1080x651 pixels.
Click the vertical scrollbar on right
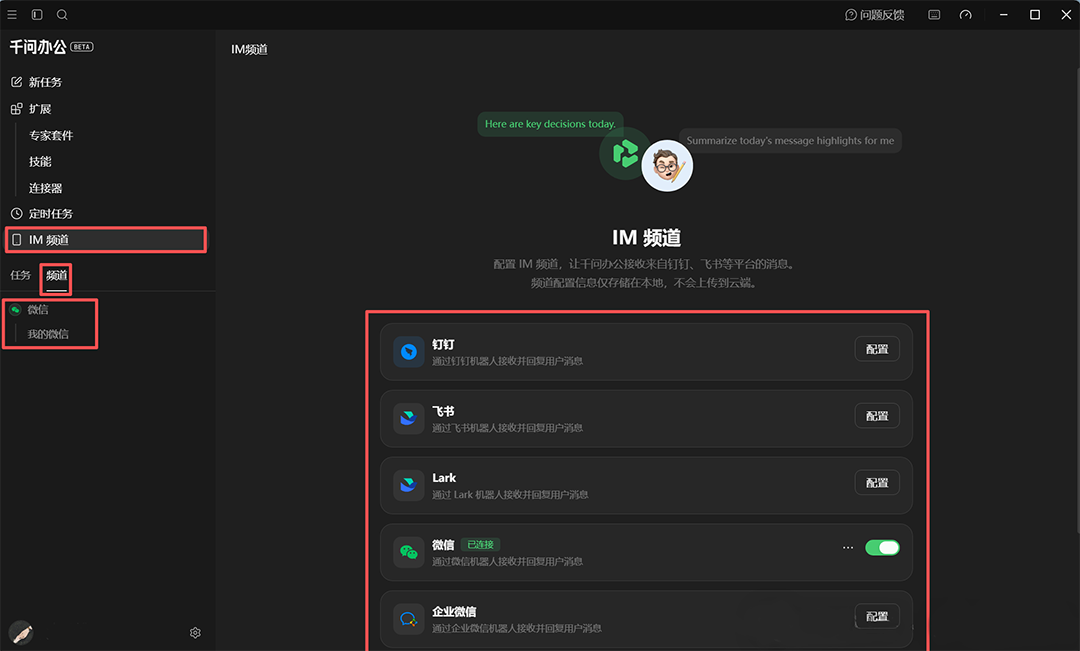tap(1077, 301)
